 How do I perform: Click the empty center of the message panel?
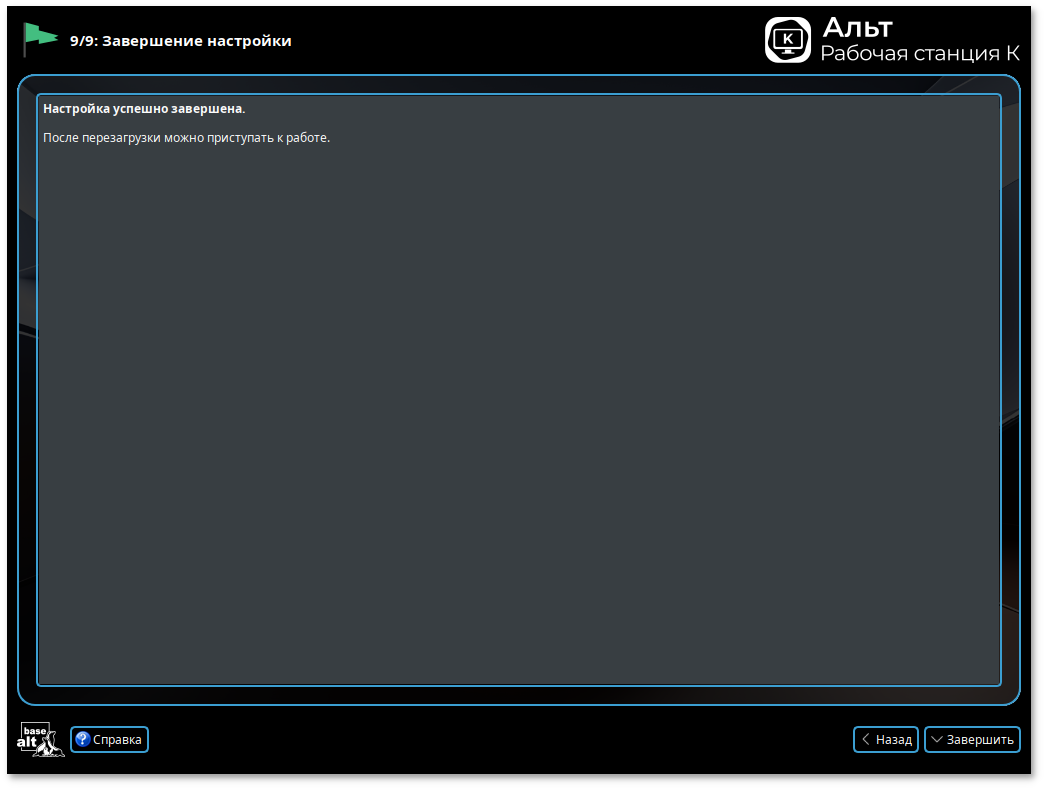(519, 400)
